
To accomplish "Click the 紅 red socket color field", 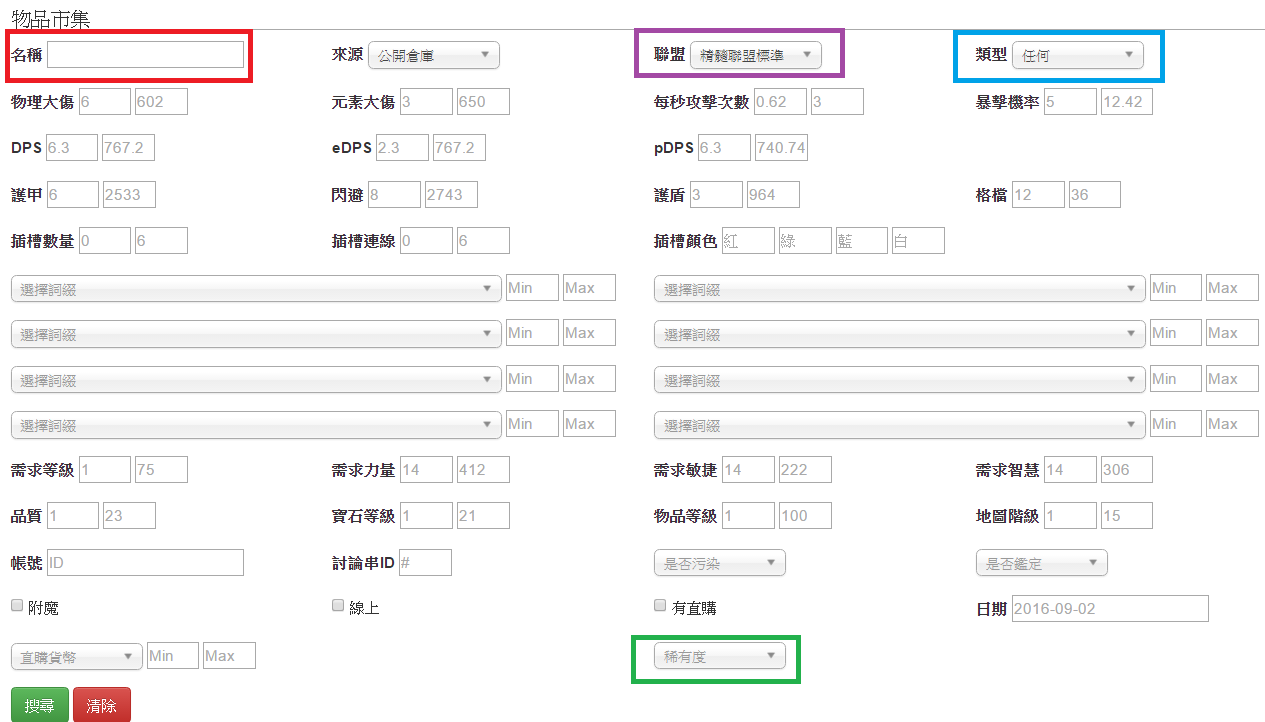I will (x=748, y=240).
